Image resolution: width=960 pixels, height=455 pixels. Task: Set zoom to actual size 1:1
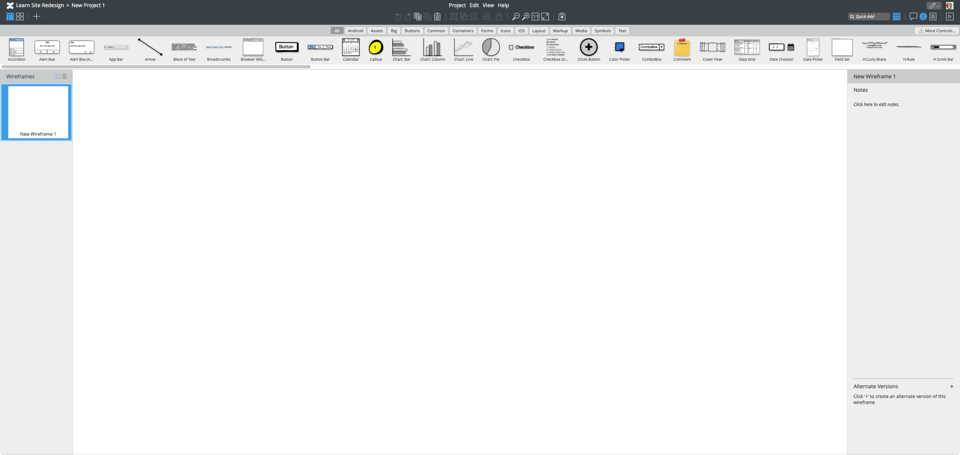pos(535,17)
